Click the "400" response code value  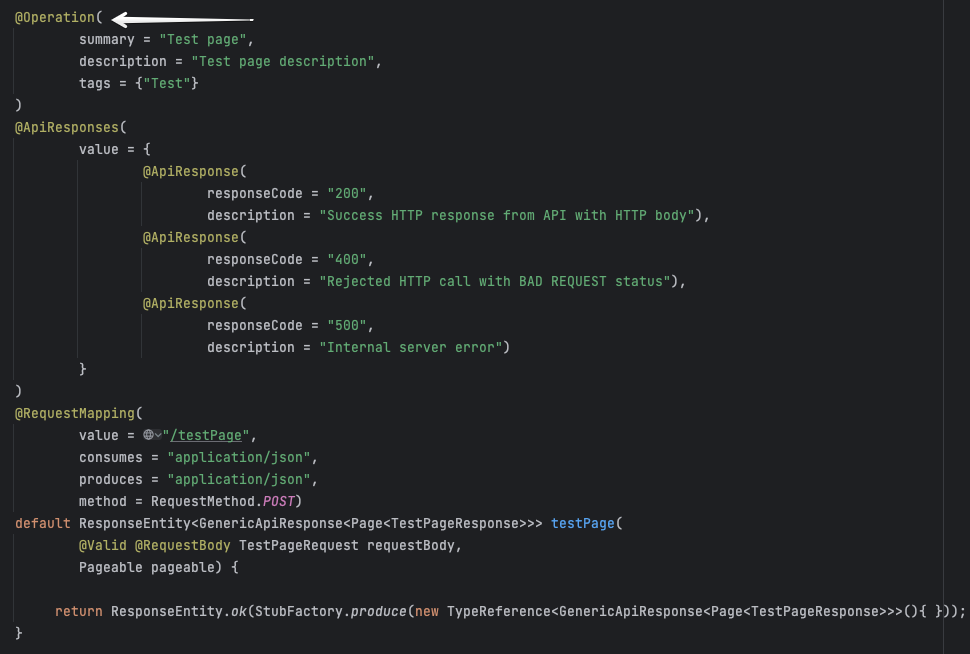347,259
